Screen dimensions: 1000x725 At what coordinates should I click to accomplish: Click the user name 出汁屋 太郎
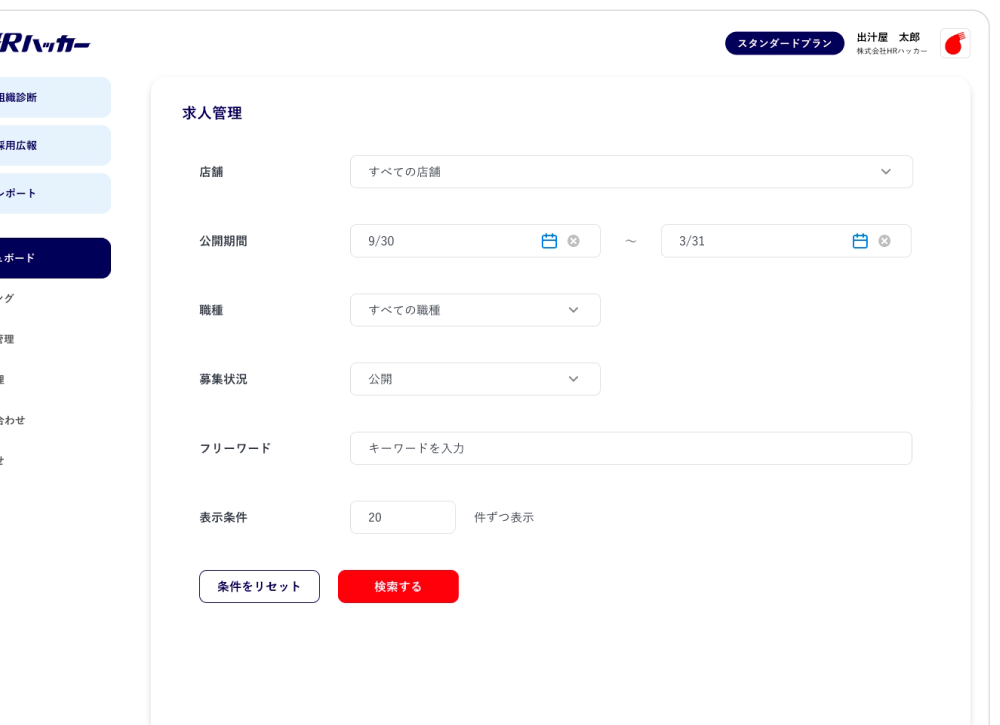[888, 37]
